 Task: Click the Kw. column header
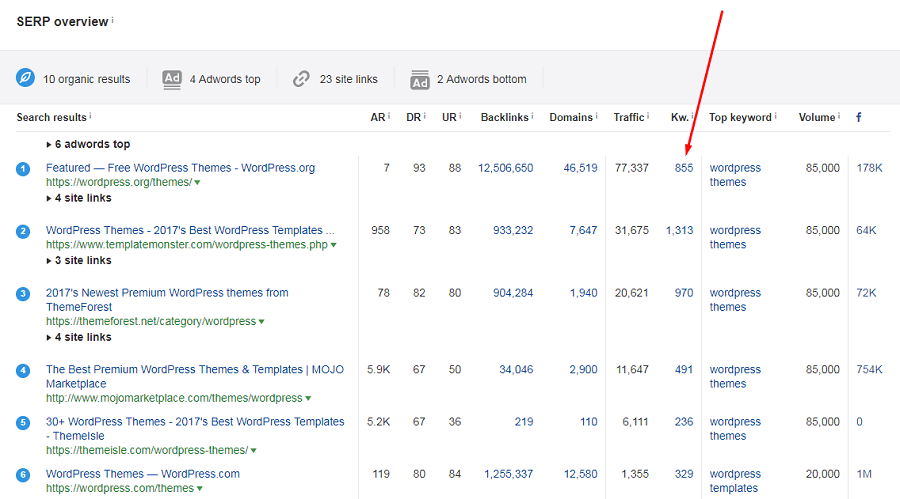pyautogui.click(x=680, y=117)
